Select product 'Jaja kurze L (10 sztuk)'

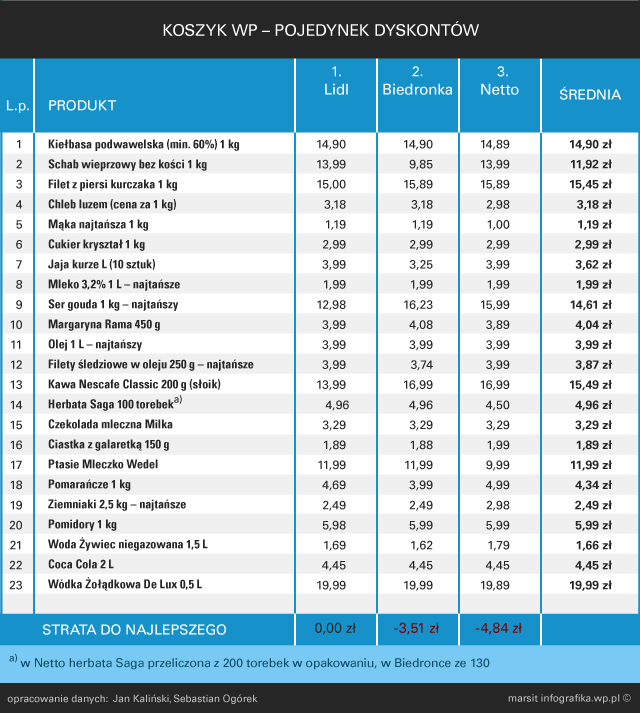(x=102, y=264)
